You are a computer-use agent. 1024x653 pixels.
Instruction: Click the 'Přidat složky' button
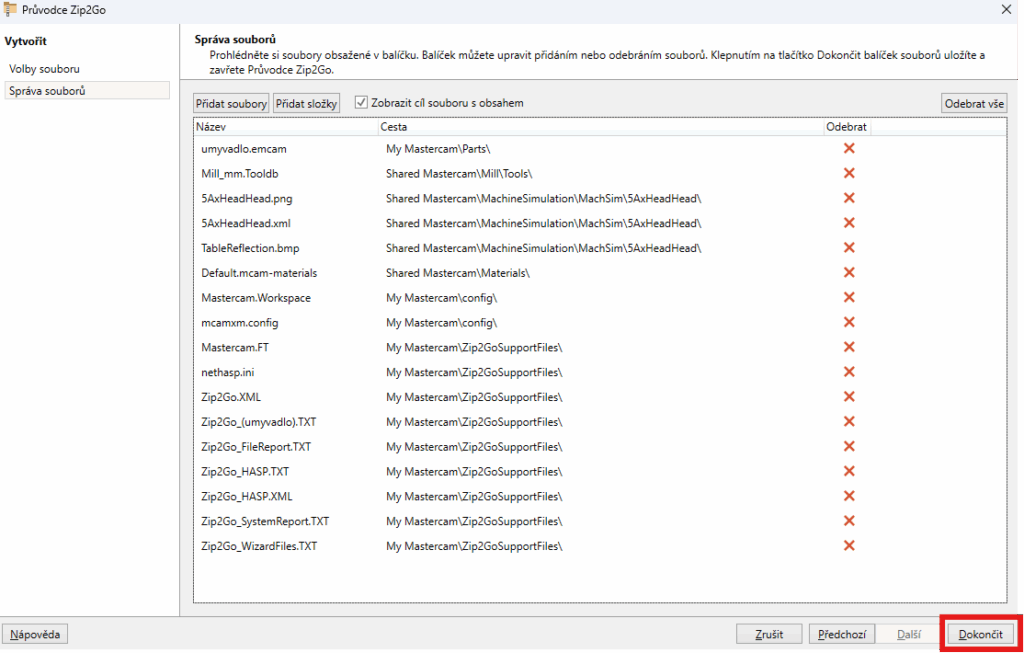[x=307, y=104]
